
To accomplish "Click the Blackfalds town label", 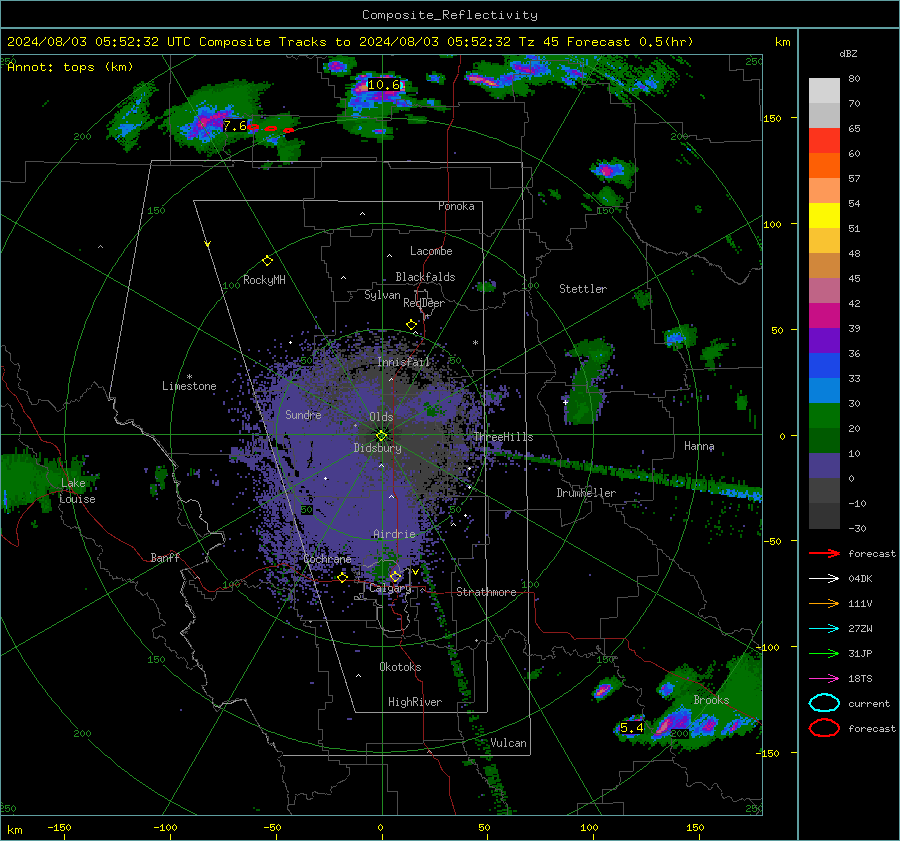I will [425, 277].
